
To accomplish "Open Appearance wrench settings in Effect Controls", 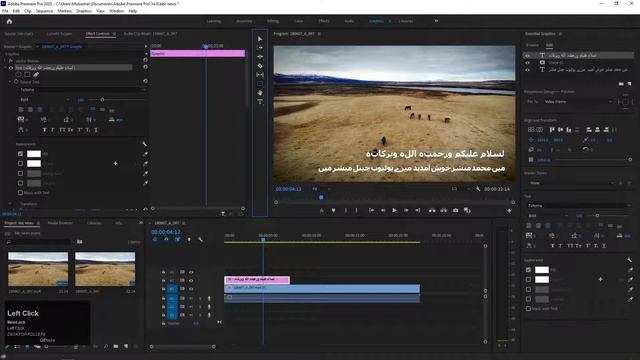I will click(x=144, y=144).
